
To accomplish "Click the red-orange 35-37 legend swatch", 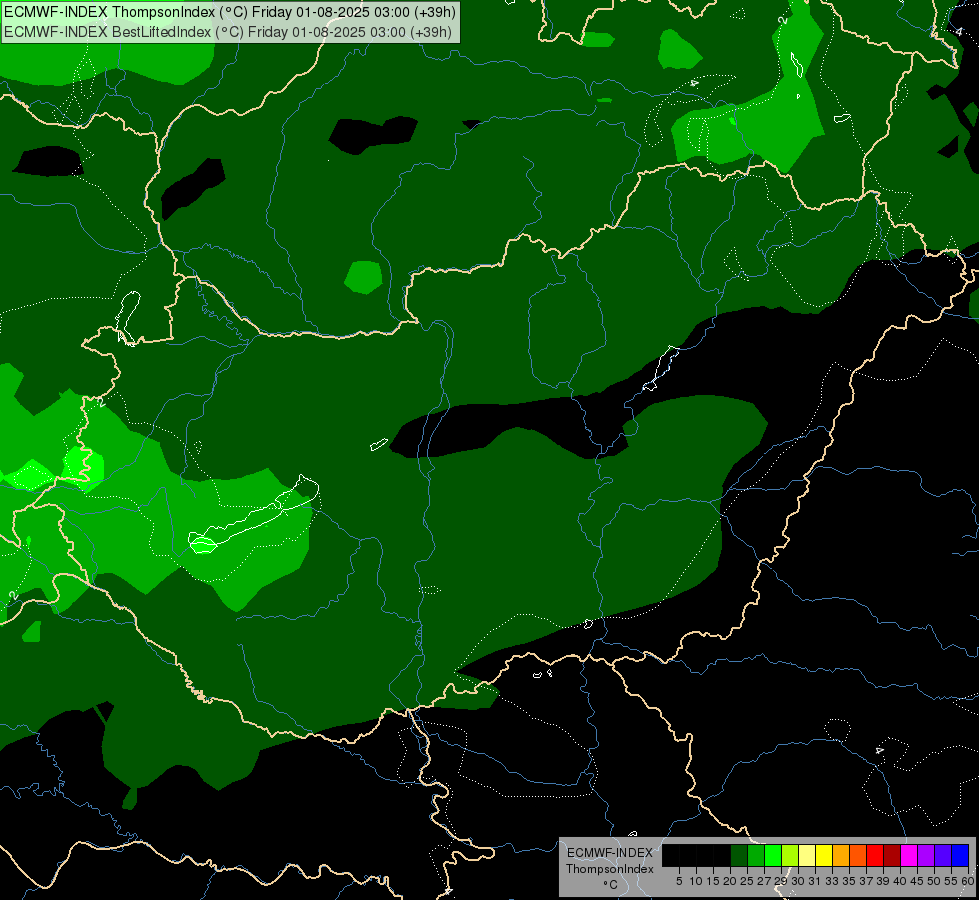I will pyautogui.click(x=858, y=856).
